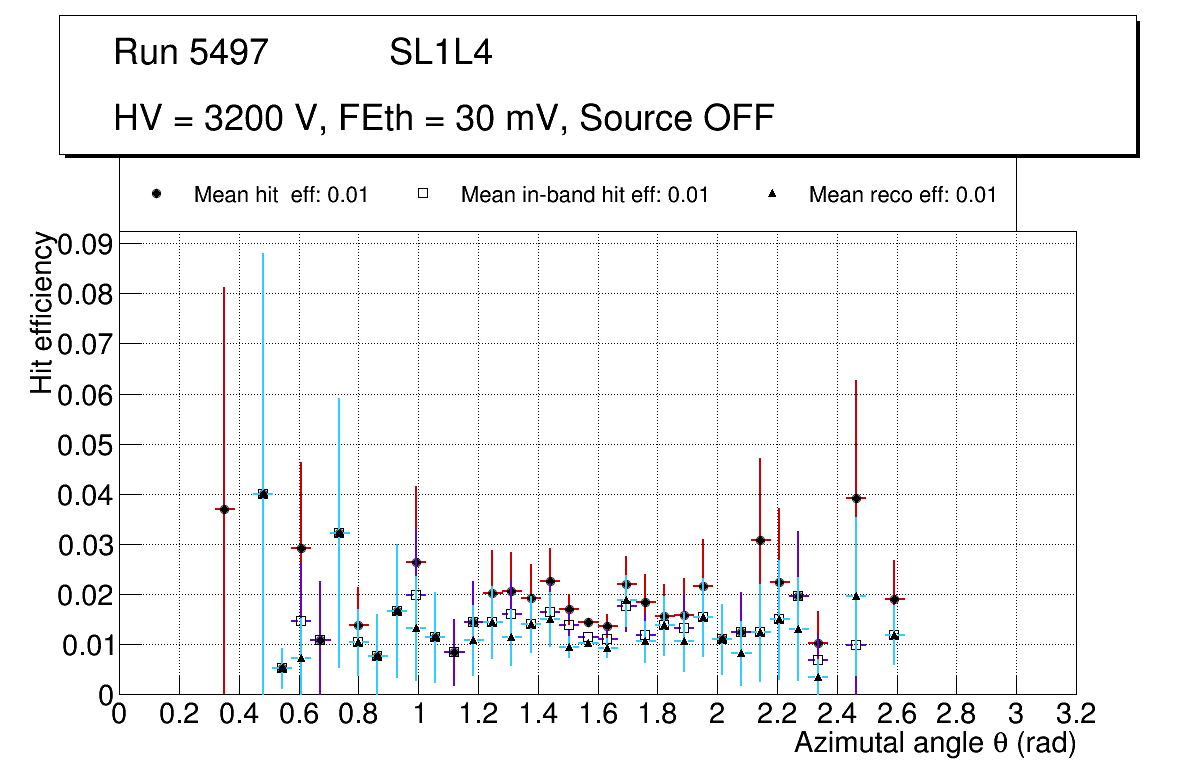Click the 'Hit efficiency' y-axis title
Viewport: 1196px width, 772px height.
point(42,312)
